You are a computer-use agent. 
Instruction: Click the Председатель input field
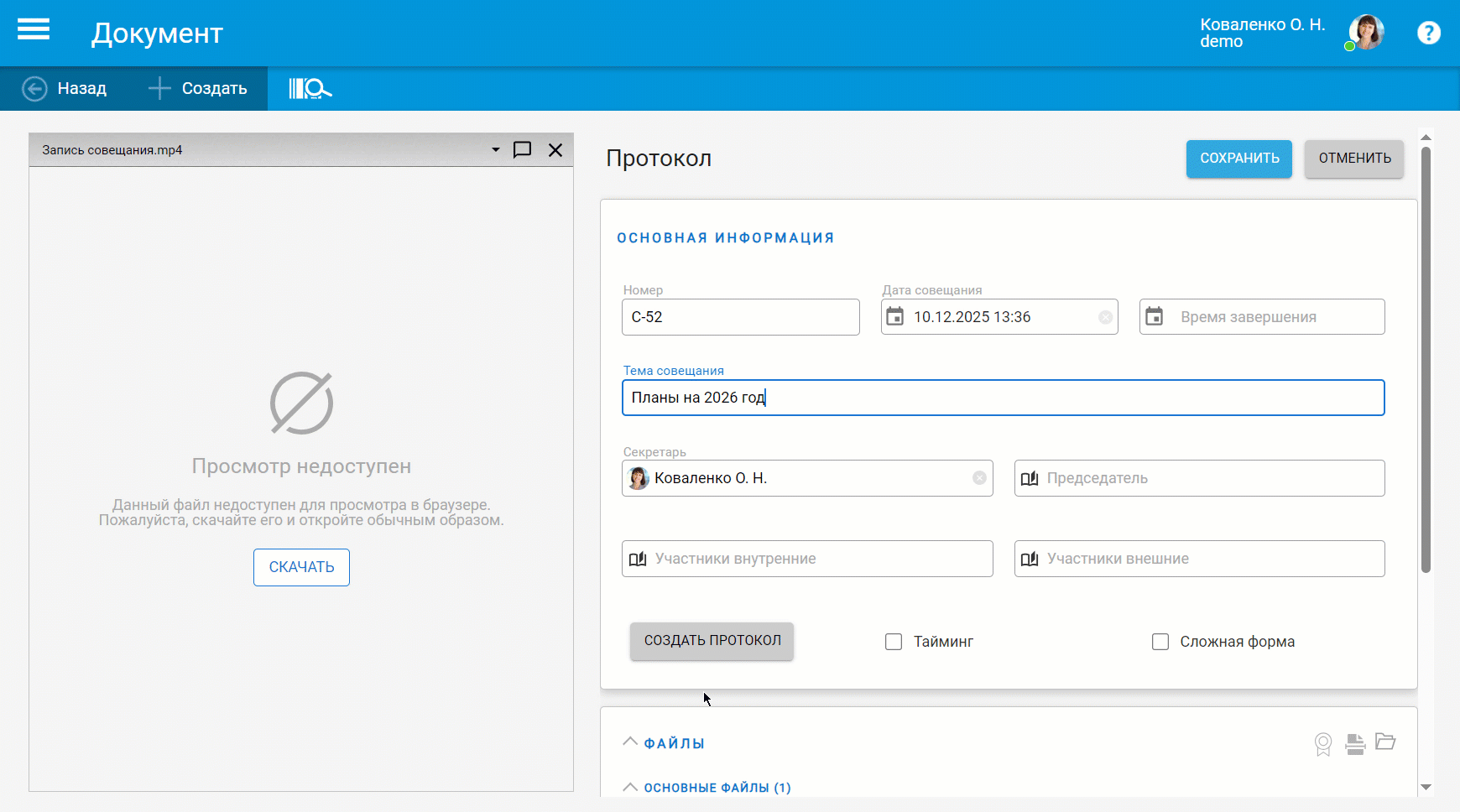[x=1208, y=478]
